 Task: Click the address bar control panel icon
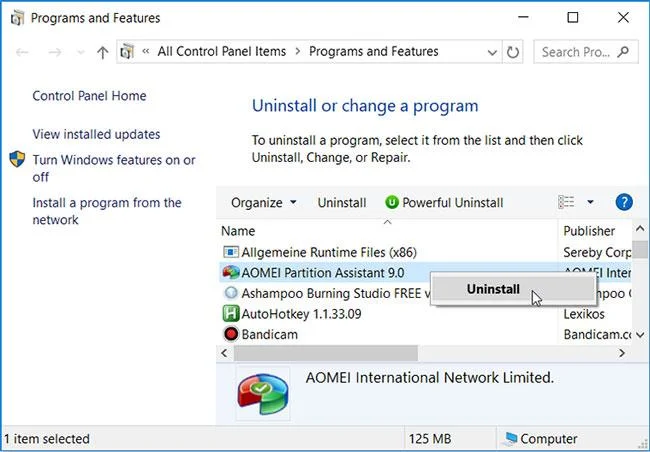(x=127, y=52)
